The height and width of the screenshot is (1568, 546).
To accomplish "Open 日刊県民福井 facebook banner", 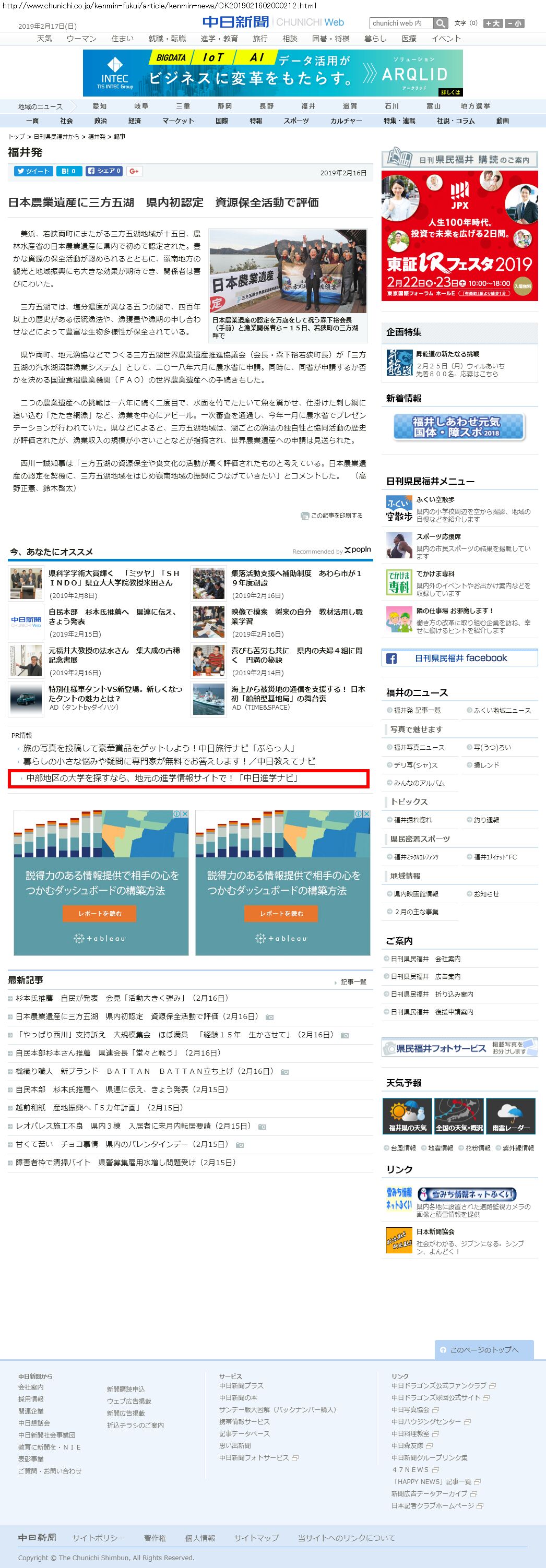I will point(459,658).
